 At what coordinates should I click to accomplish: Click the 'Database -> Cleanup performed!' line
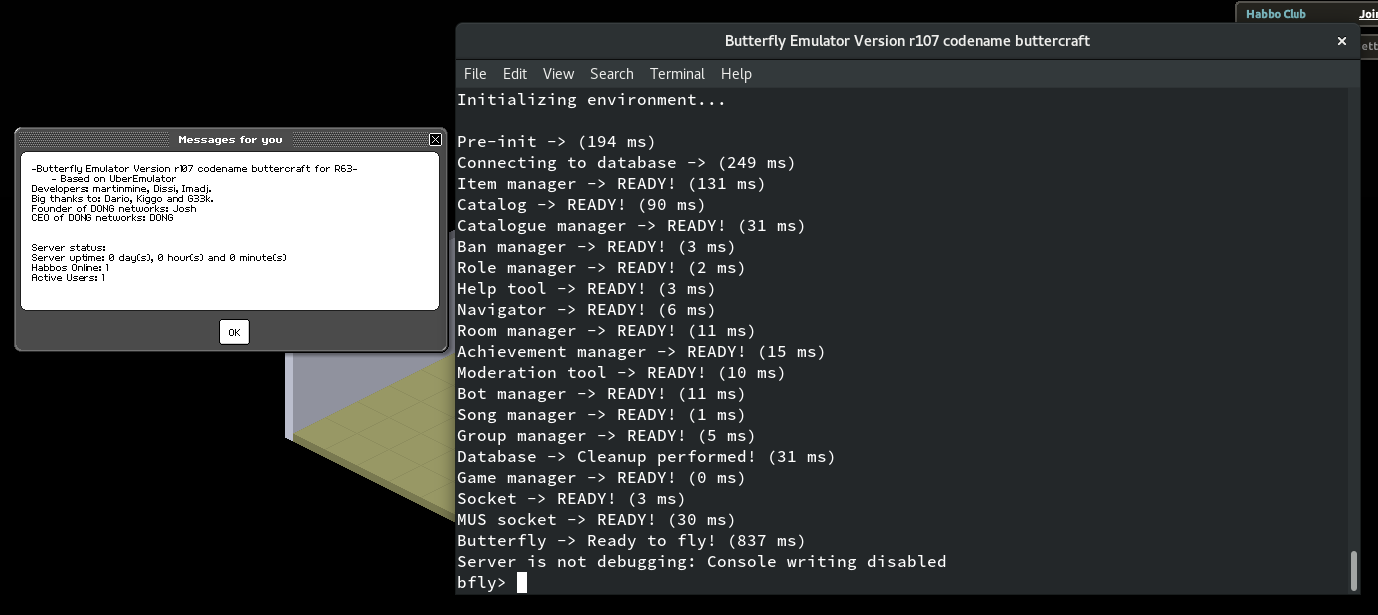[x=647, y=457]
